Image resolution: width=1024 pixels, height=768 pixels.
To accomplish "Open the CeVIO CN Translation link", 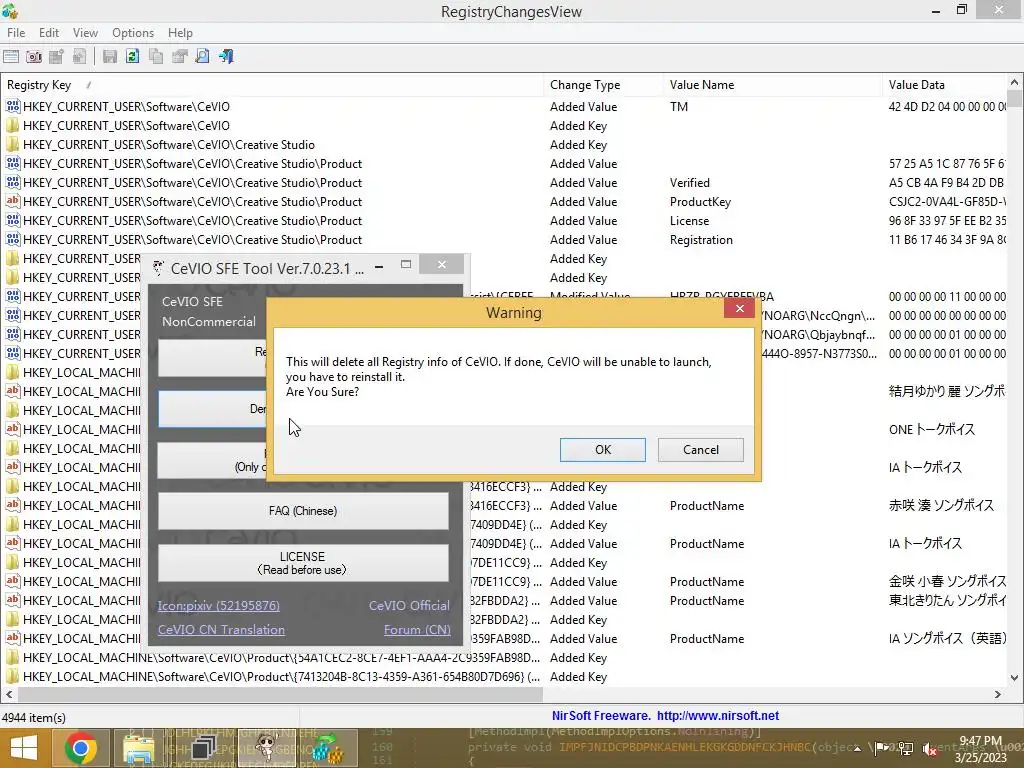I will click(x=221, y=630).
